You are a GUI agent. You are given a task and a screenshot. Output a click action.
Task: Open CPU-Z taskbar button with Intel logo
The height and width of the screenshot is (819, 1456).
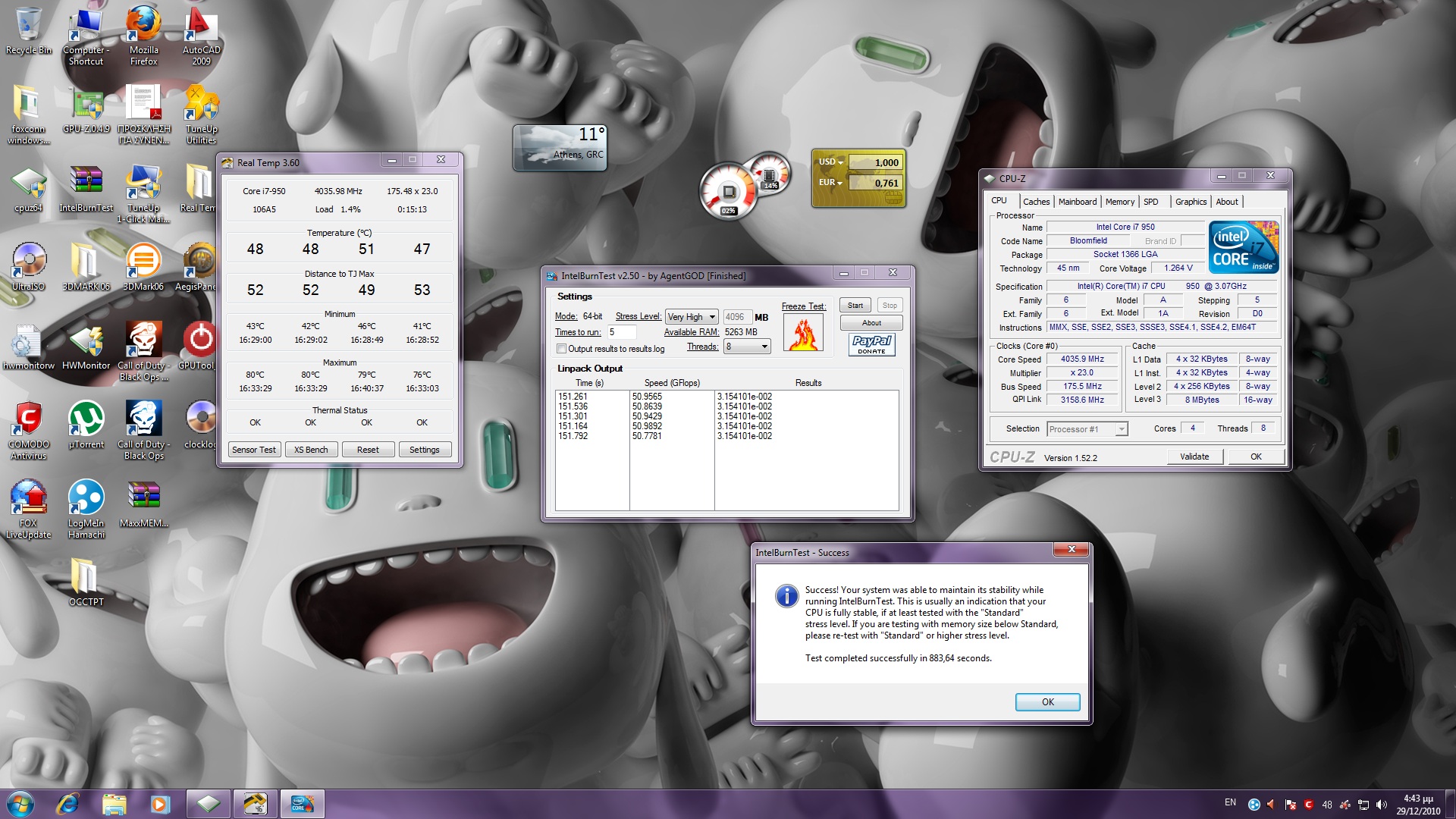[302, 804]
